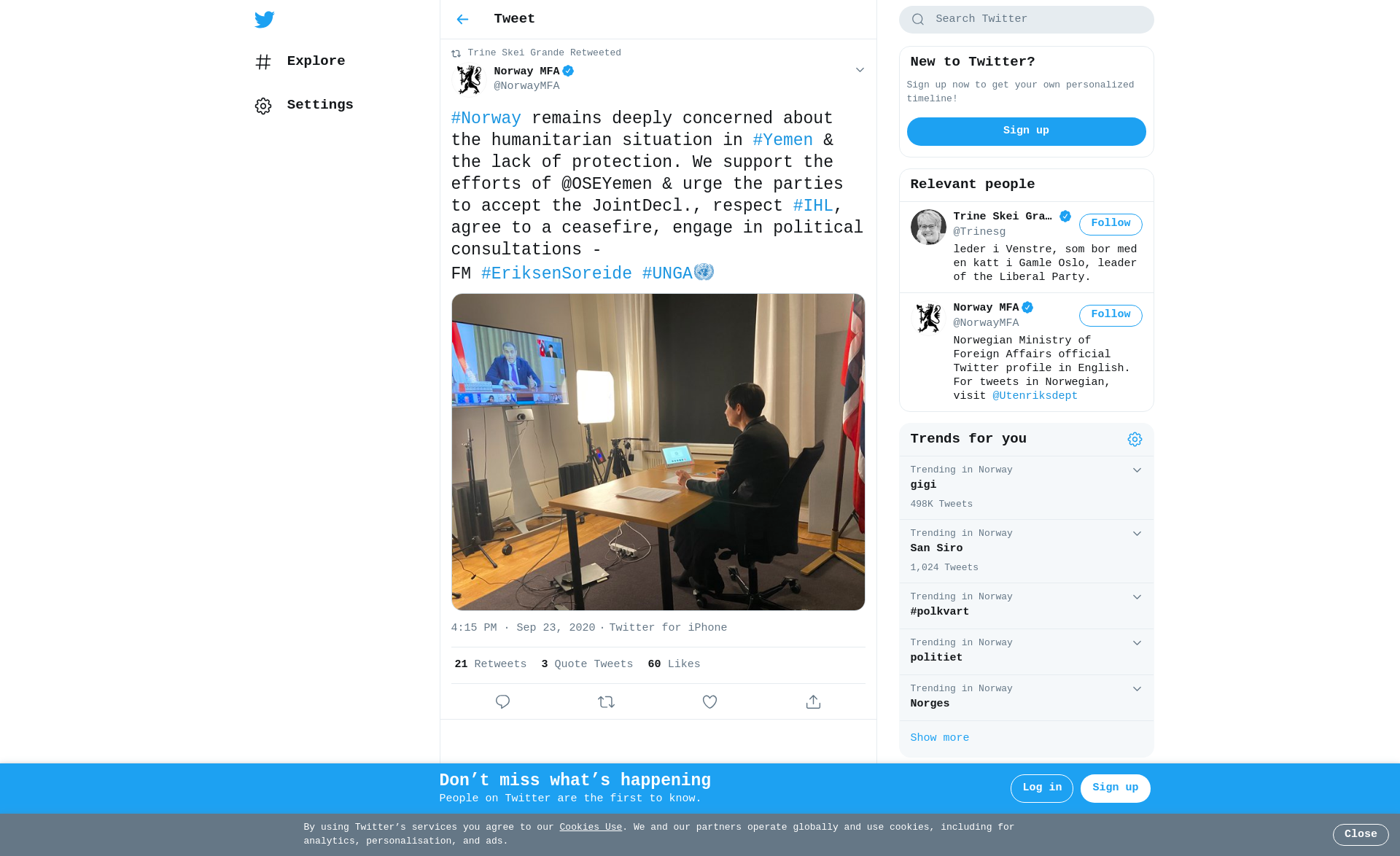Click the Twitter bird logo
Screen dimensions: 1400x856
click(x=265, y=20)
